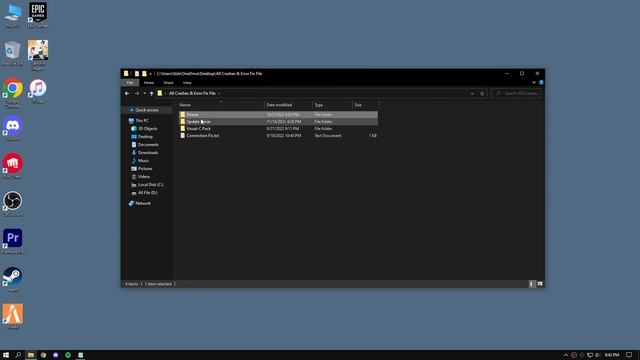Open recent locations dropdown arrow

pos(144,93)
